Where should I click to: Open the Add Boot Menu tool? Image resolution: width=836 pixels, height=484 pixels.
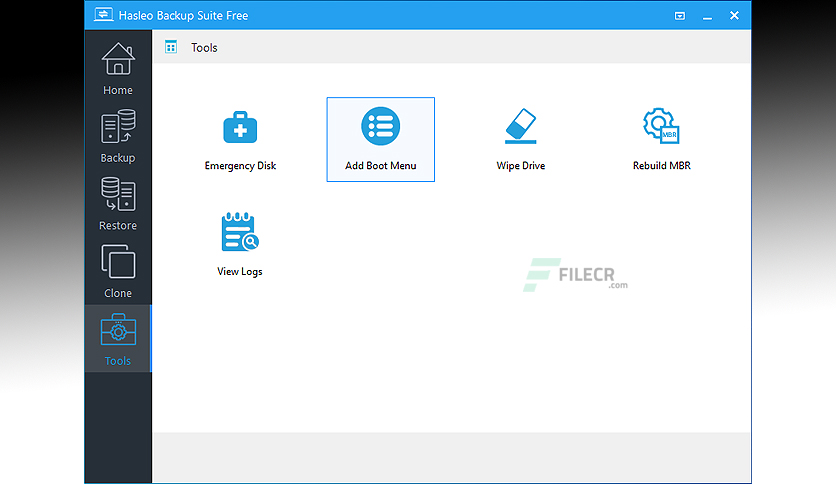[x=381, y=140]
